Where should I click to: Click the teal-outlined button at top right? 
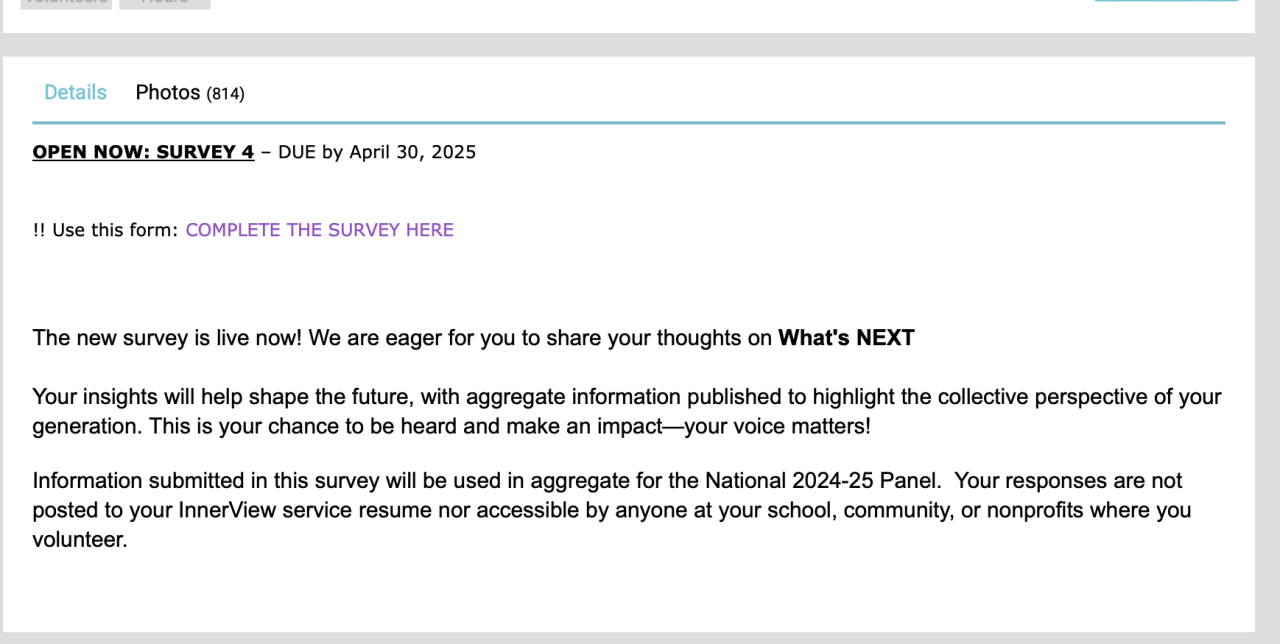(x=1165, y=2)
